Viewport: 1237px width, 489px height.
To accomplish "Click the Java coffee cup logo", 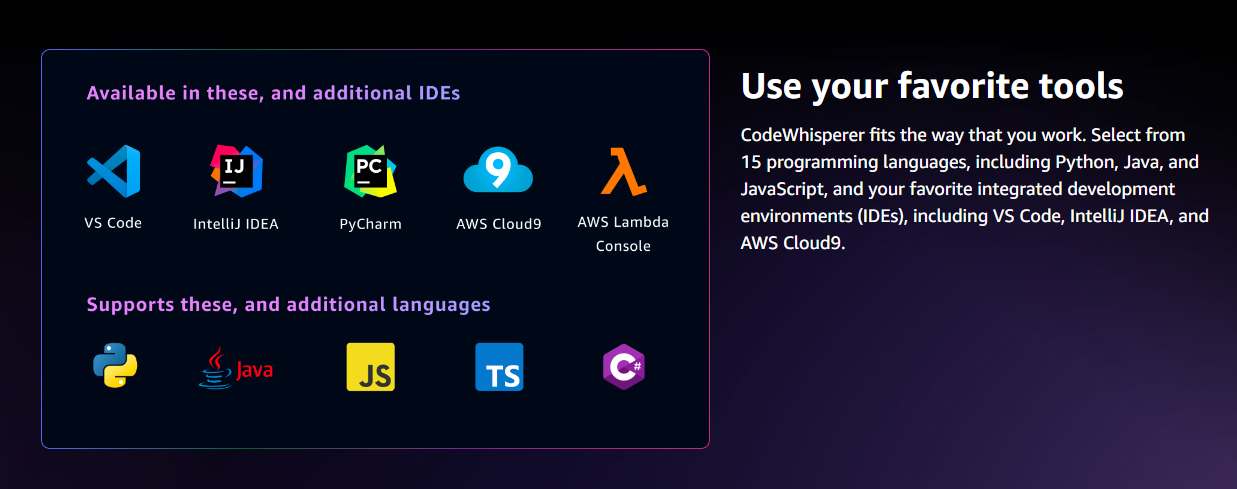I will (236, 368).
